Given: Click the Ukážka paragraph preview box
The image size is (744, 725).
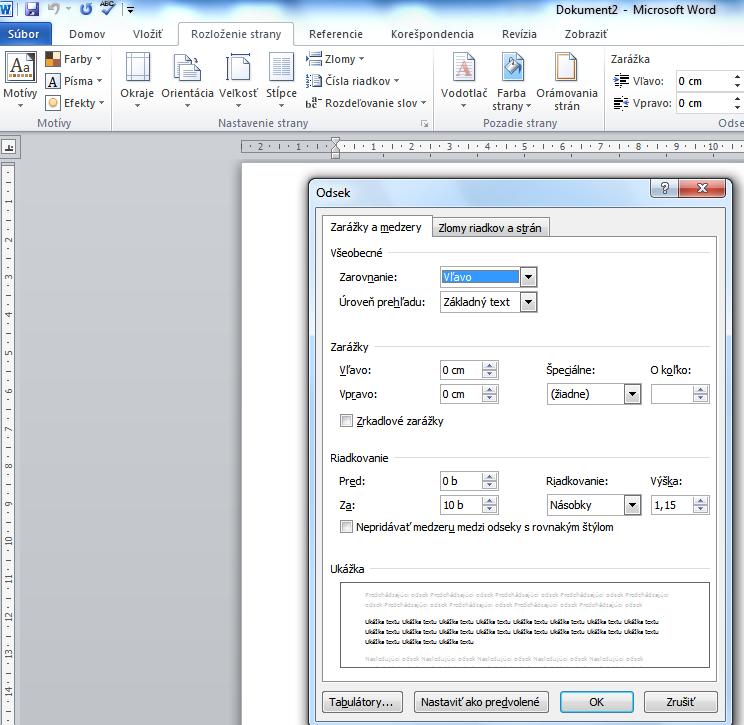Looking at the screenshot, I should (x=524, y=625).
